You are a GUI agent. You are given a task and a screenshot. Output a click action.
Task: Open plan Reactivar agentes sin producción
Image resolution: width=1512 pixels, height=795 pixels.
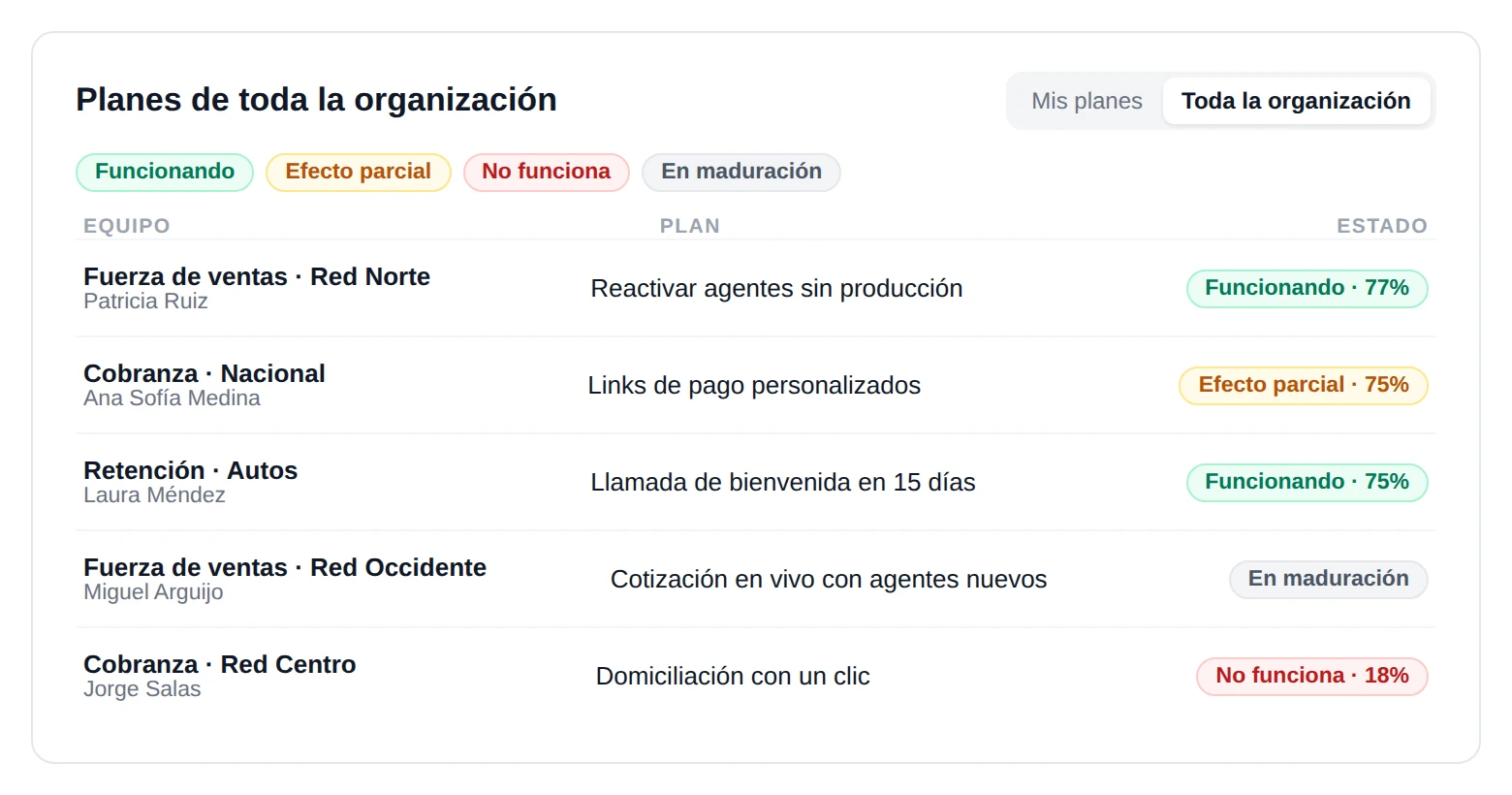(x=776, y=288)
